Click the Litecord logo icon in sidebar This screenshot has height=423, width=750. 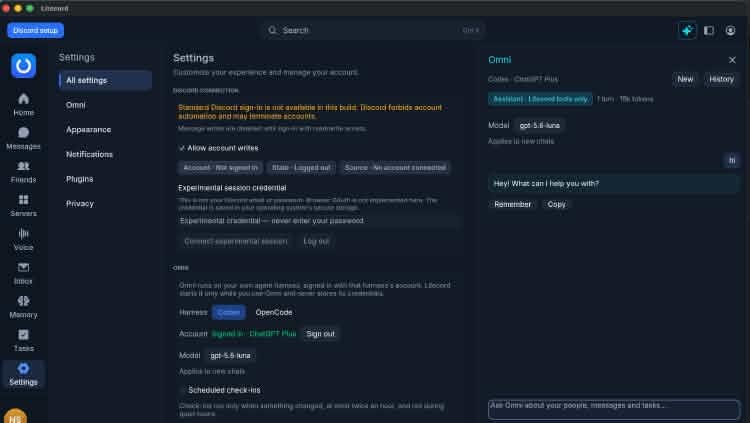[23, 66]
